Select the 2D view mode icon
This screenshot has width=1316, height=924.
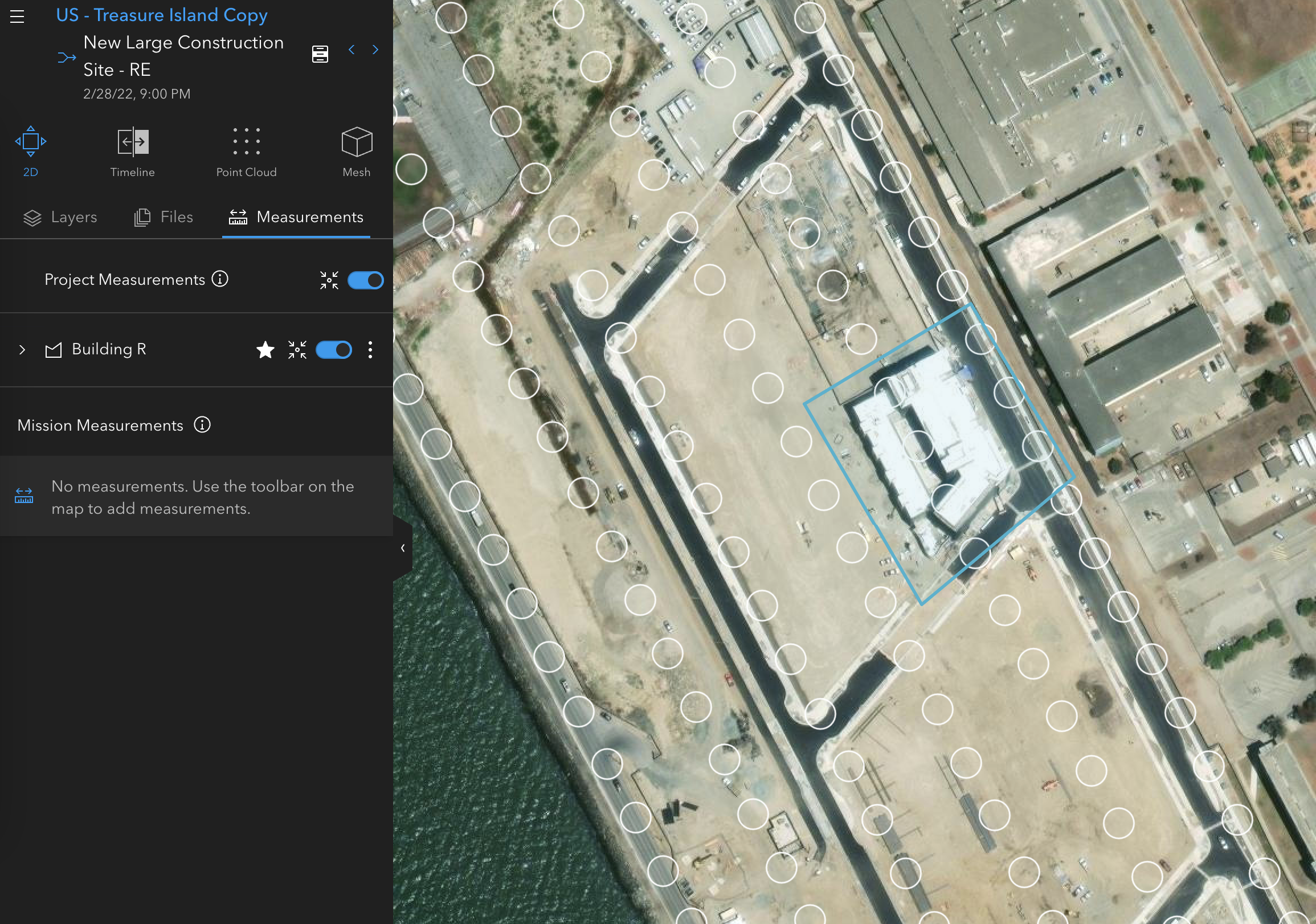(30, 141)
